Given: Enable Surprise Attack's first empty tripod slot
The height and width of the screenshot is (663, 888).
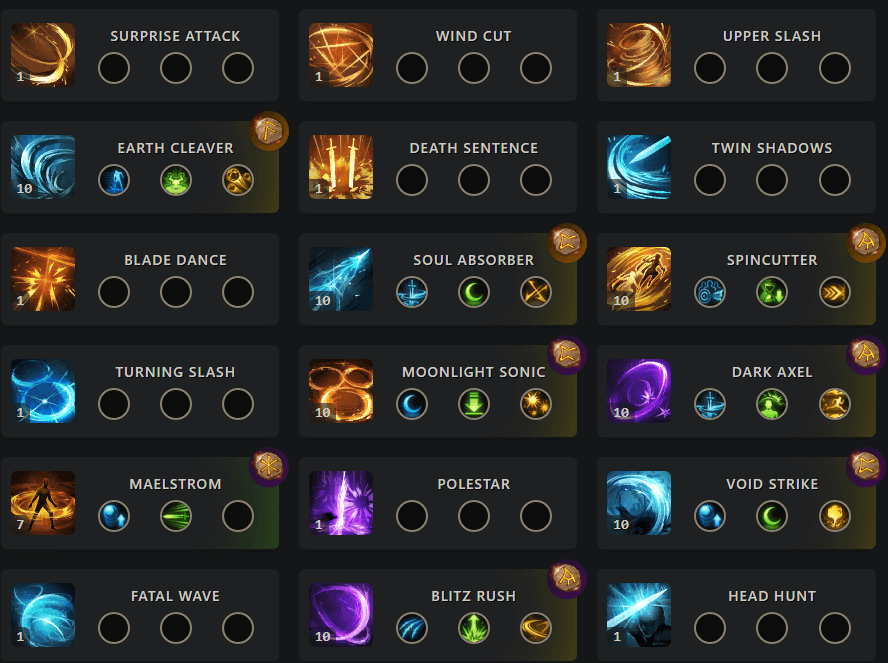Looking at the screenshot, I should click(x=114, y=68).
